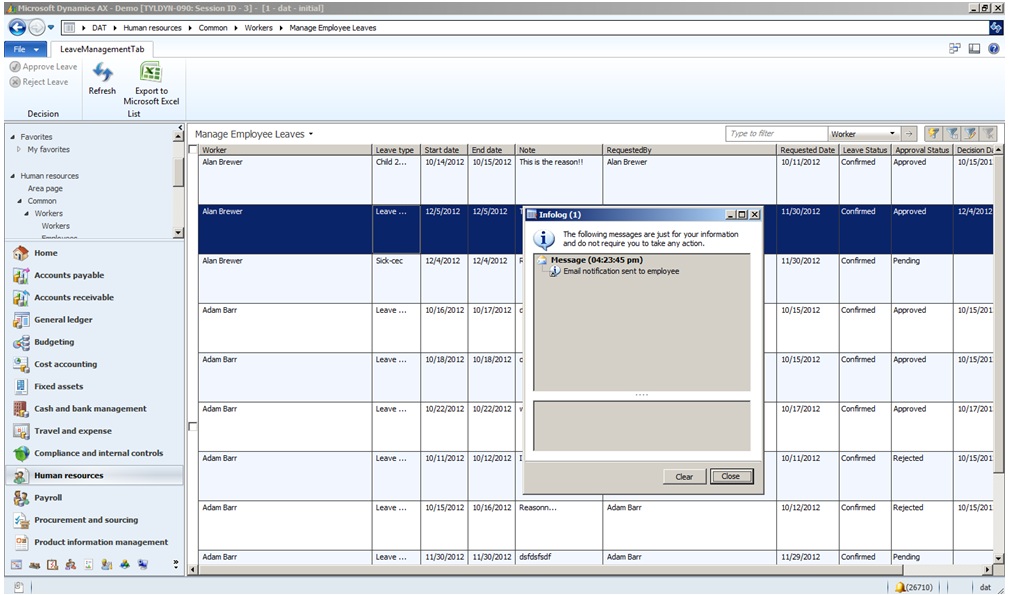Collapse the Common tree node
Viewport: 1009px width, 595px height.
tap(19, 201)
